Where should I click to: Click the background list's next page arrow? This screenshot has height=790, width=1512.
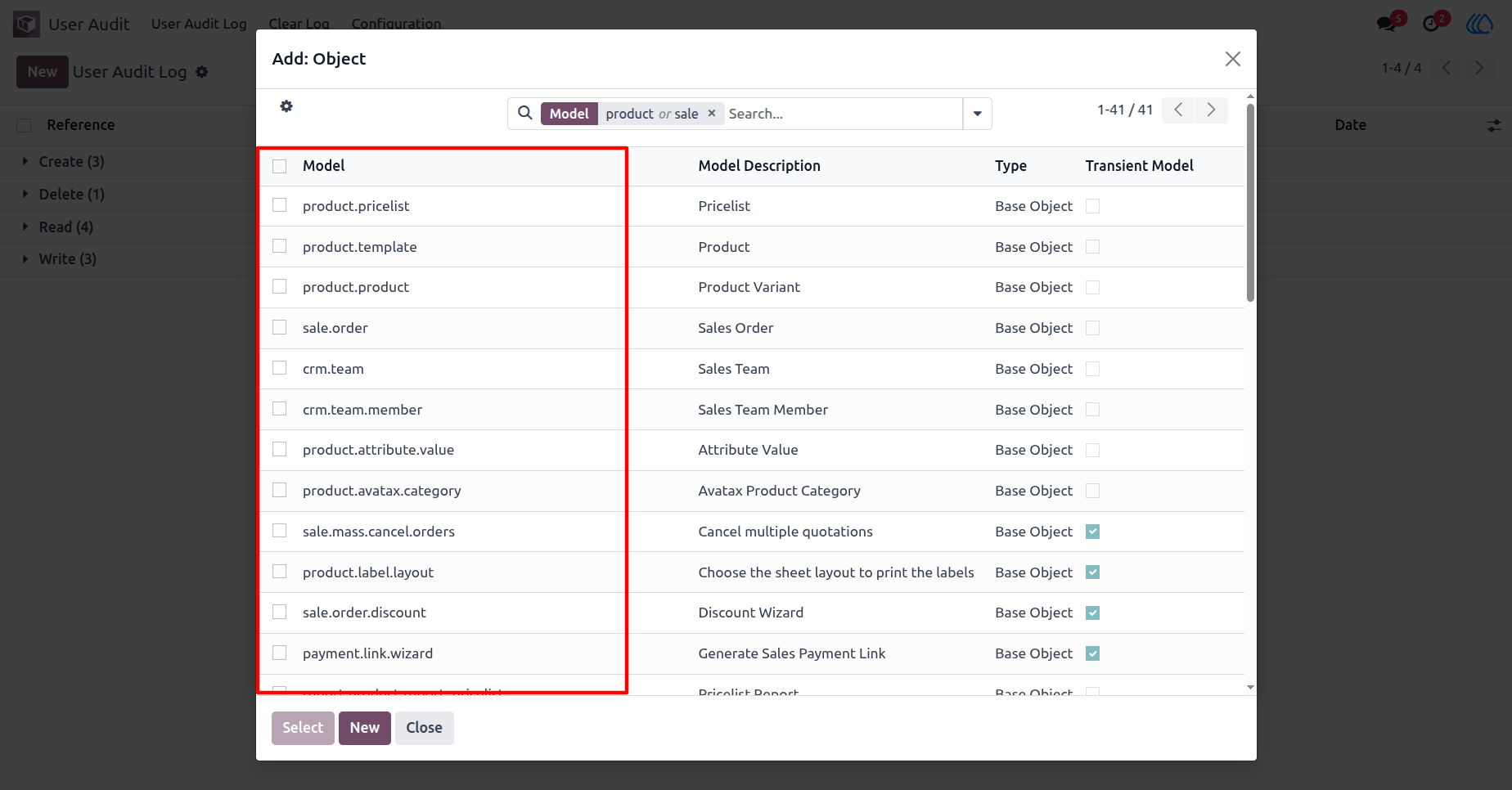[1478, 68]
